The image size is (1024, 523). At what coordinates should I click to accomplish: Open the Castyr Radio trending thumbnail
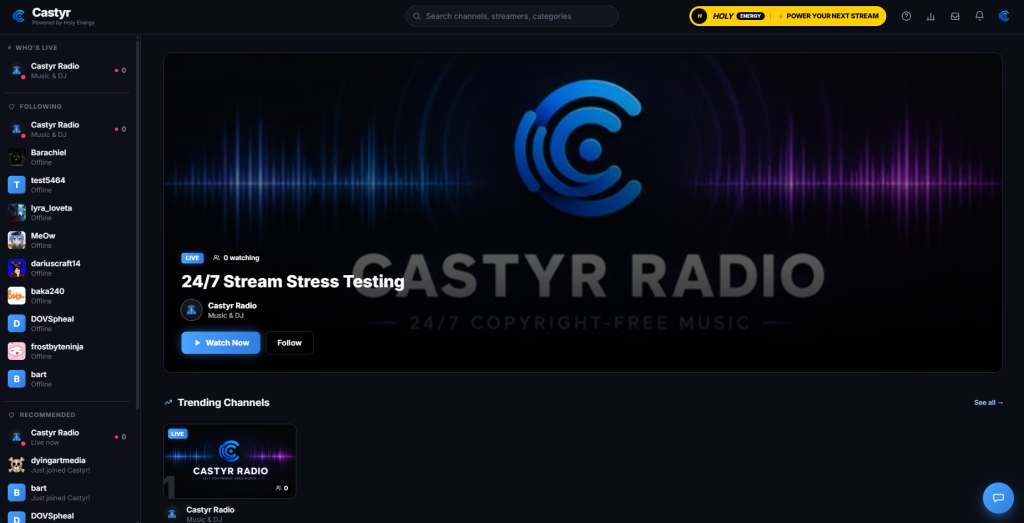pos(230,462)
